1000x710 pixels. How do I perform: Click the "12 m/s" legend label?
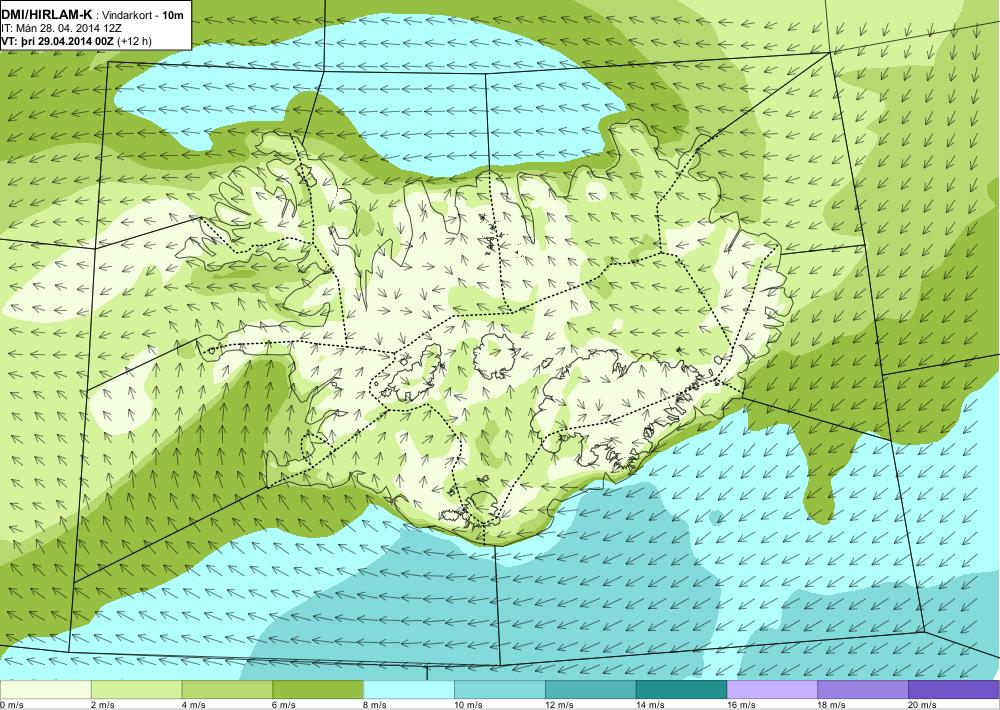pyautogui.click(x=560, y=705)
